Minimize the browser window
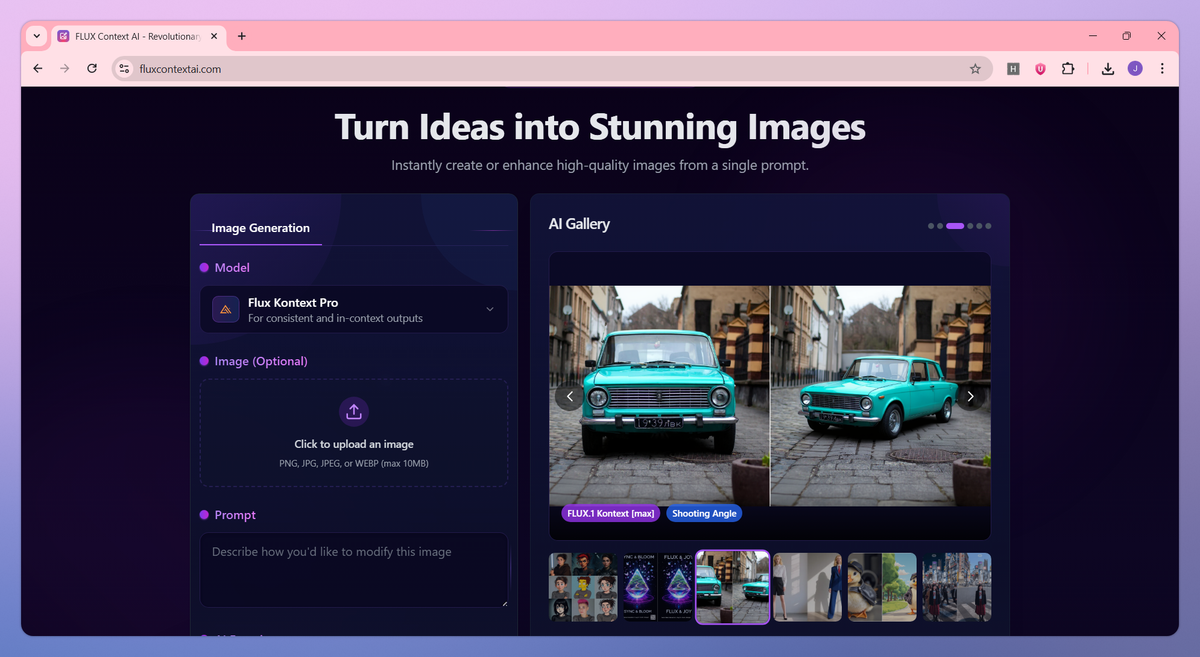Viewport: 1200px width, 657px height. [1091, 36]
